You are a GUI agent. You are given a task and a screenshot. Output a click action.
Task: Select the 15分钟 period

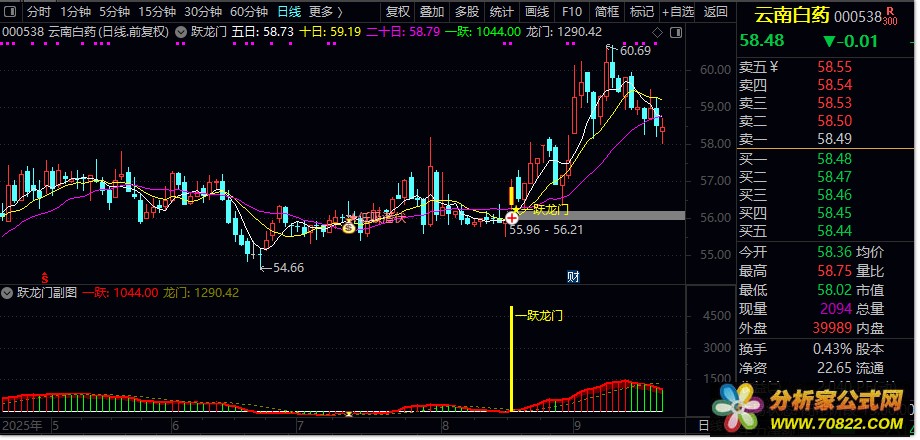coord(157,11)
